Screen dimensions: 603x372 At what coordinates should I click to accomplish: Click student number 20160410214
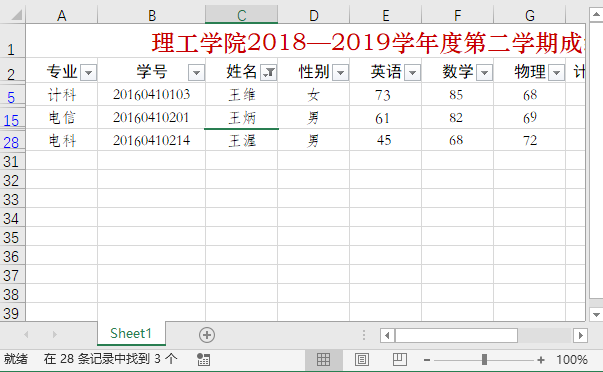tap(152, 140)
